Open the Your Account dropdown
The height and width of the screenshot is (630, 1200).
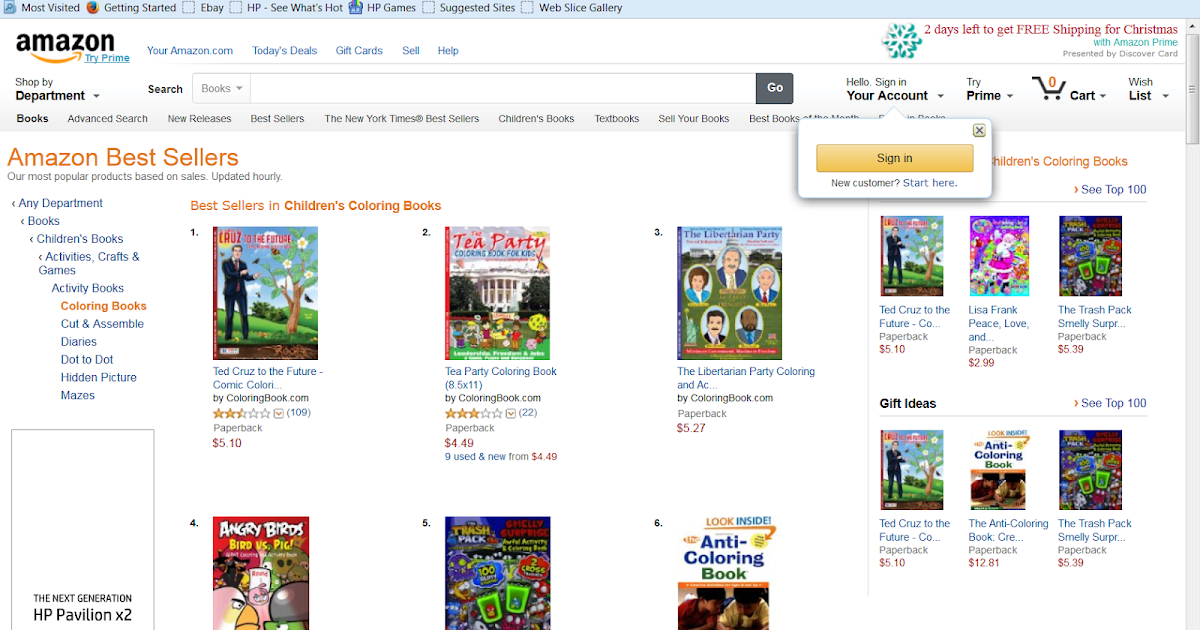895,89
